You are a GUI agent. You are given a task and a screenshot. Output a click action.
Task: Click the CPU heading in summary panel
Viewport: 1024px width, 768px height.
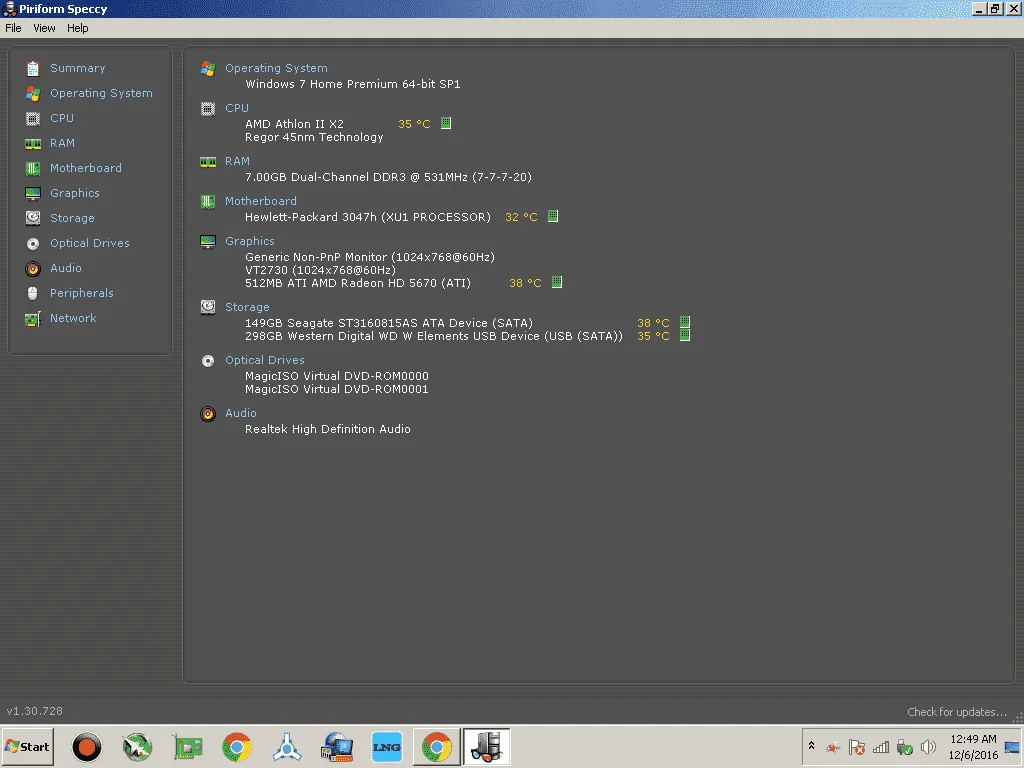tap(236, 108)
